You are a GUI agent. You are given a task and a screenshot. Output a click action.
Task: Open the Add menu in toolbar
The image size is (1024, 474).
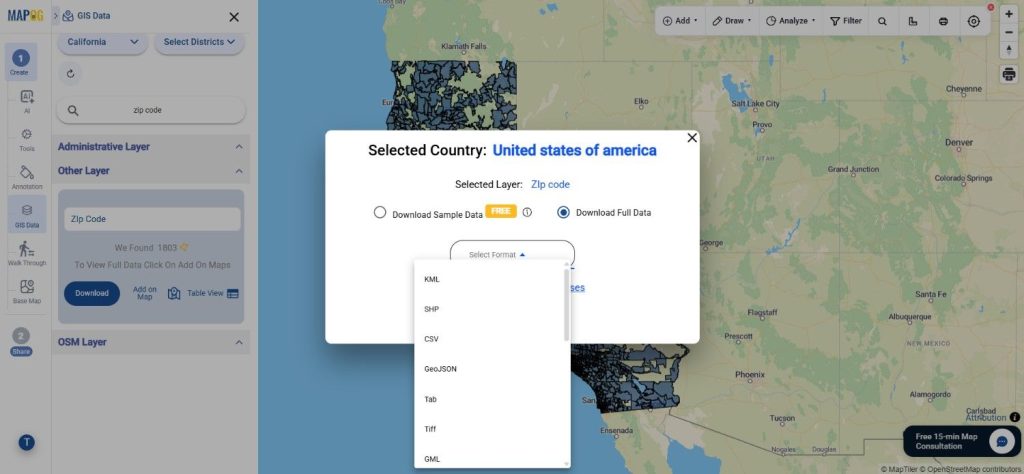[x=680, y=21]
